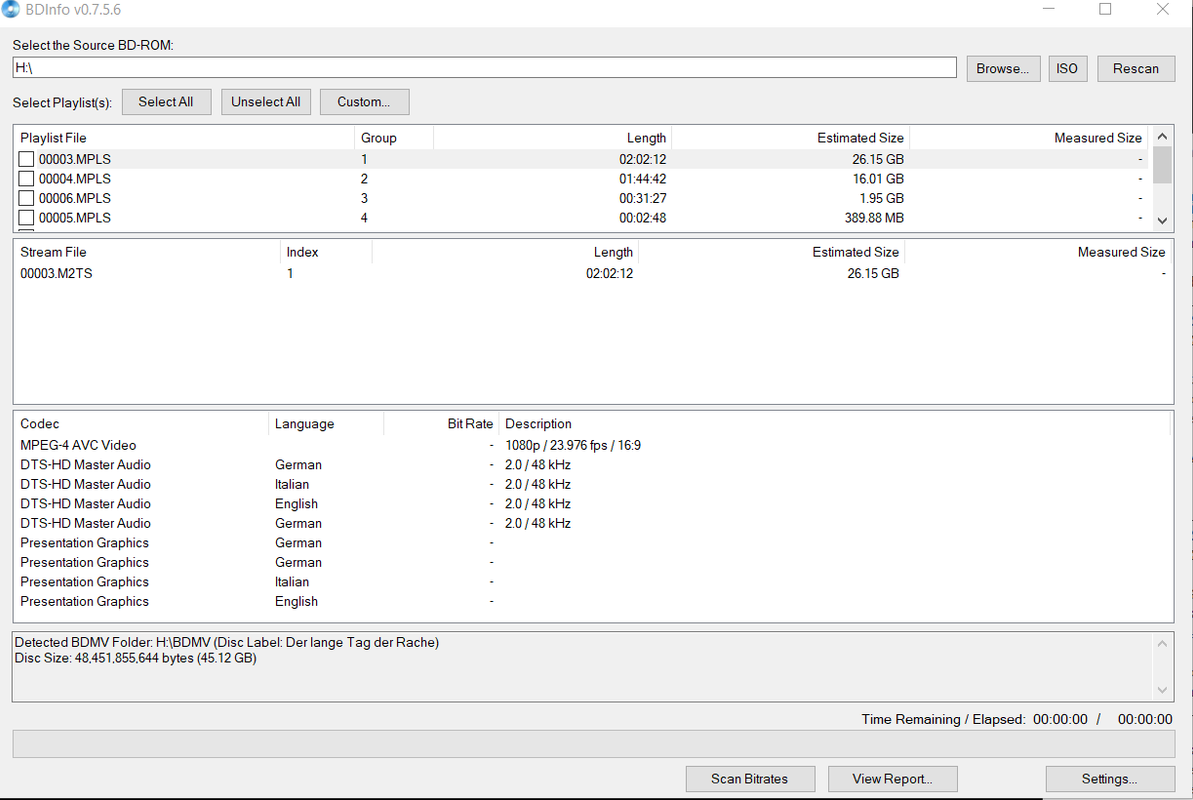Check the 00005.MPLS playlist checkbox
1193x800 pixels.
point(26,218)
